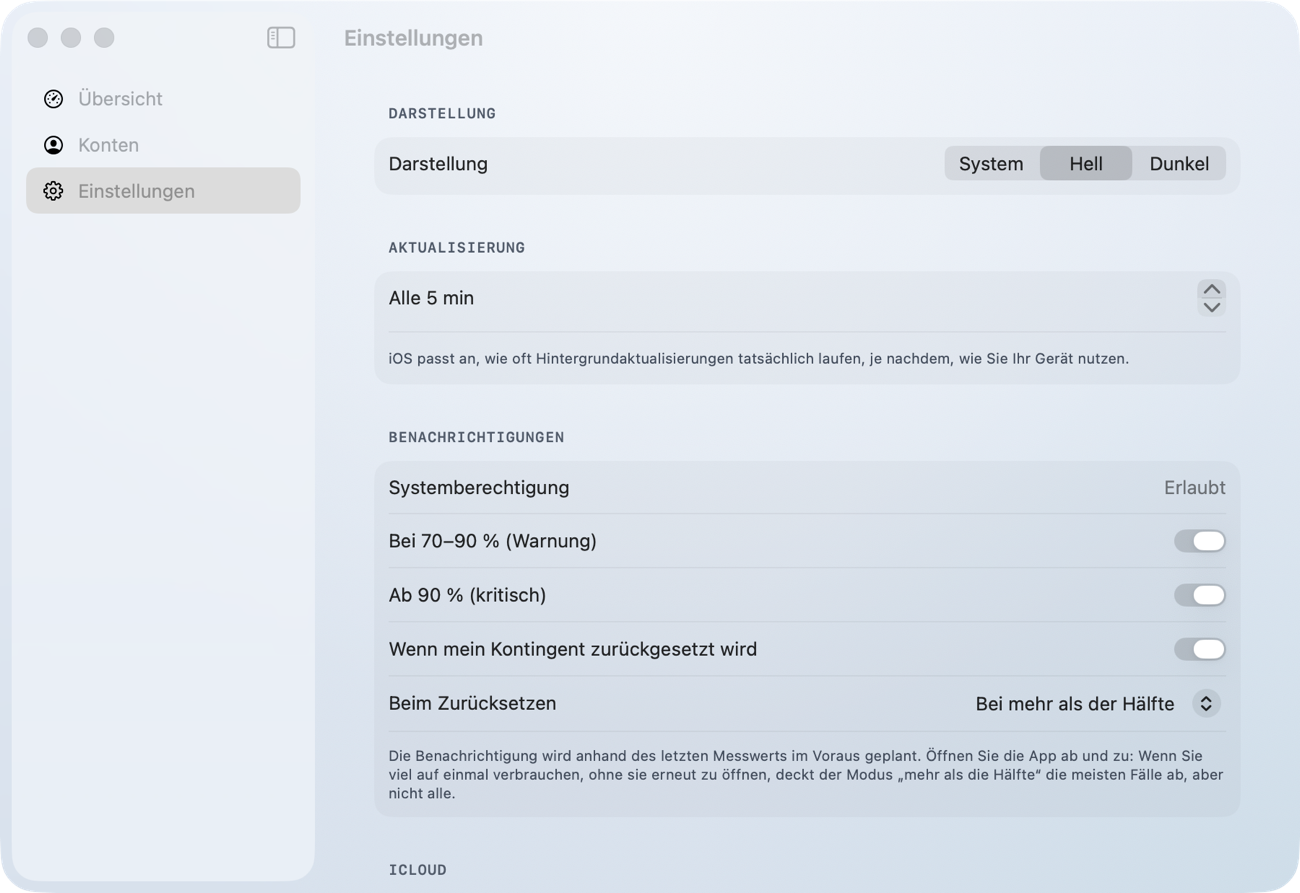The image size is (1300, 893).
Task: Click the Systemberechtigung label
Action: [x=479, y=488]
